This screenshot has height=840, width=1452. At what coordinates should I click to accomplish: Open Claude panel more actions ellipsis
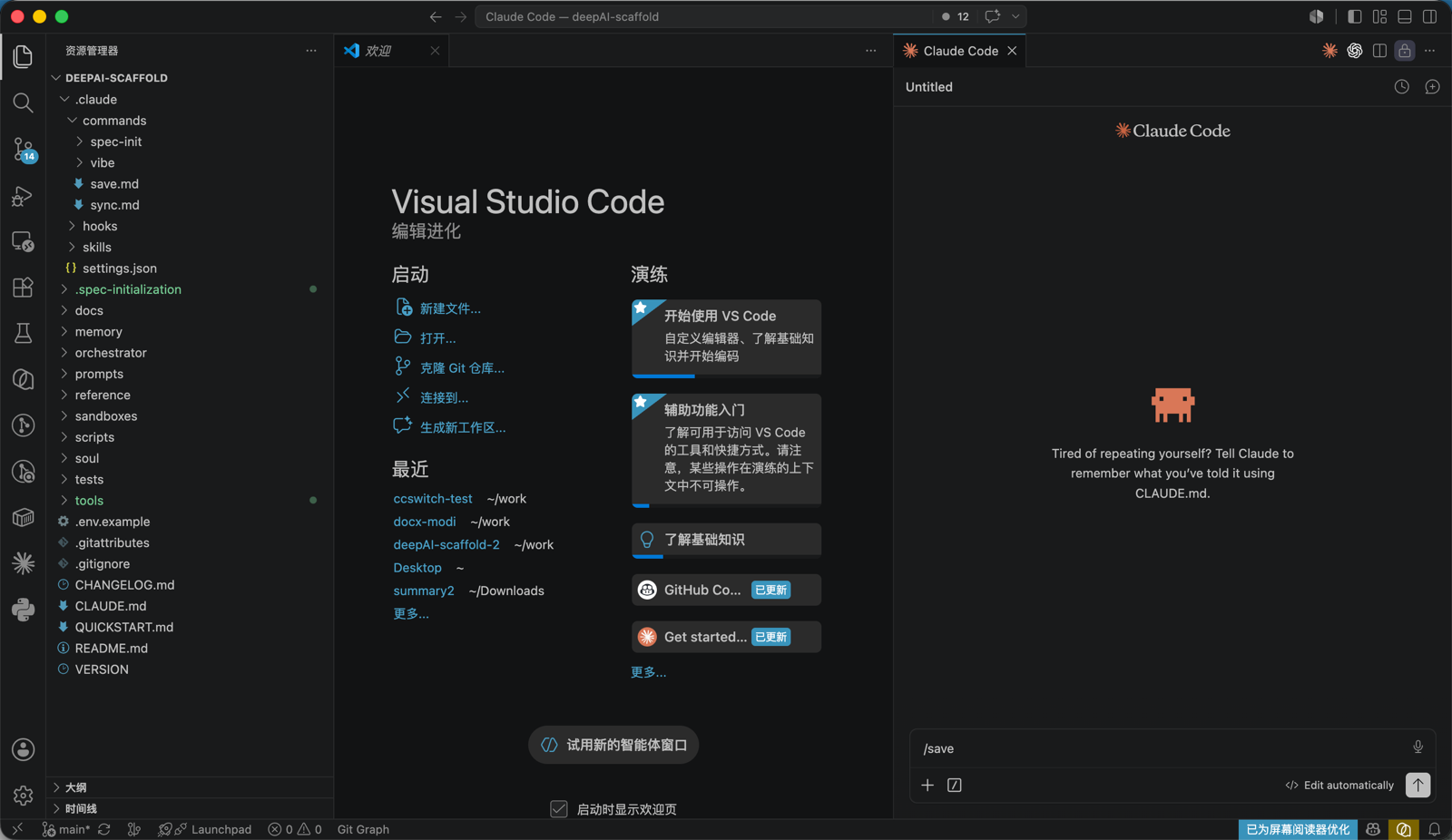point(1430,51)
